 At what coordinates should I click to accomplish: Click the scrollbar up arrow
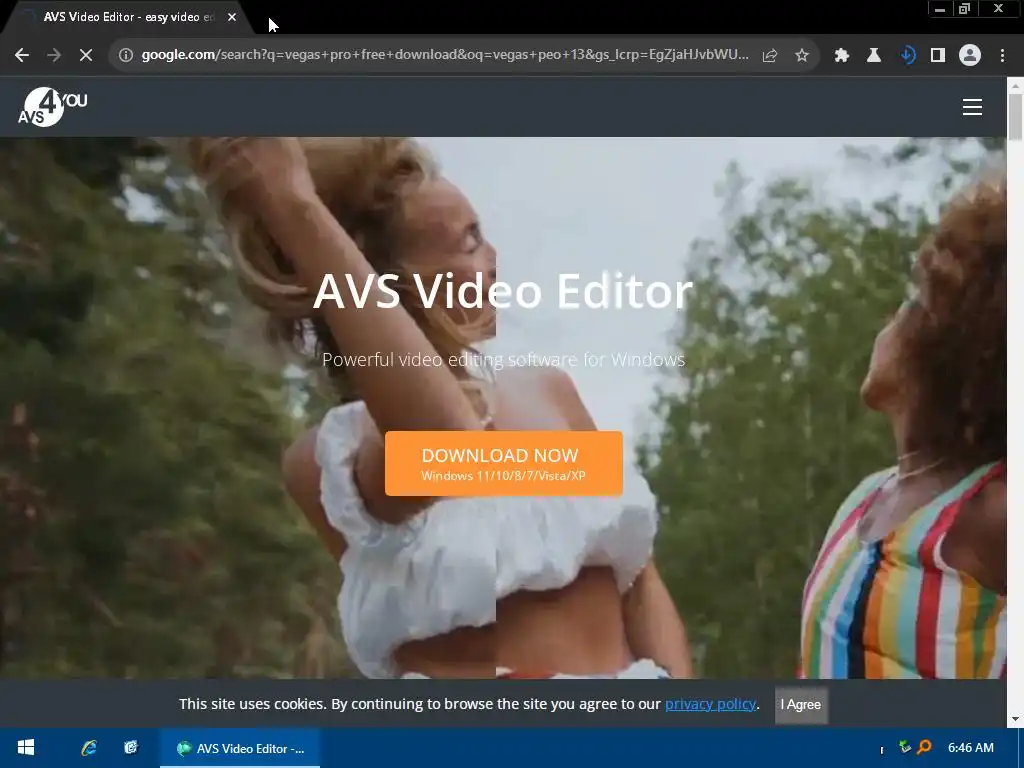coord(1015,85)
